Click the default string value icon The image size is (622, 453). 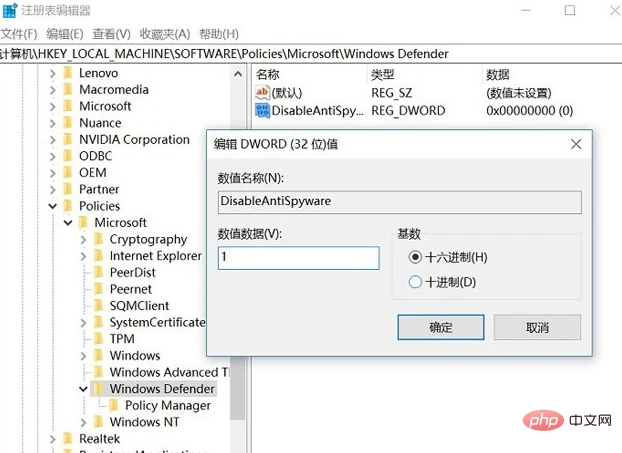tap(262, 93)
